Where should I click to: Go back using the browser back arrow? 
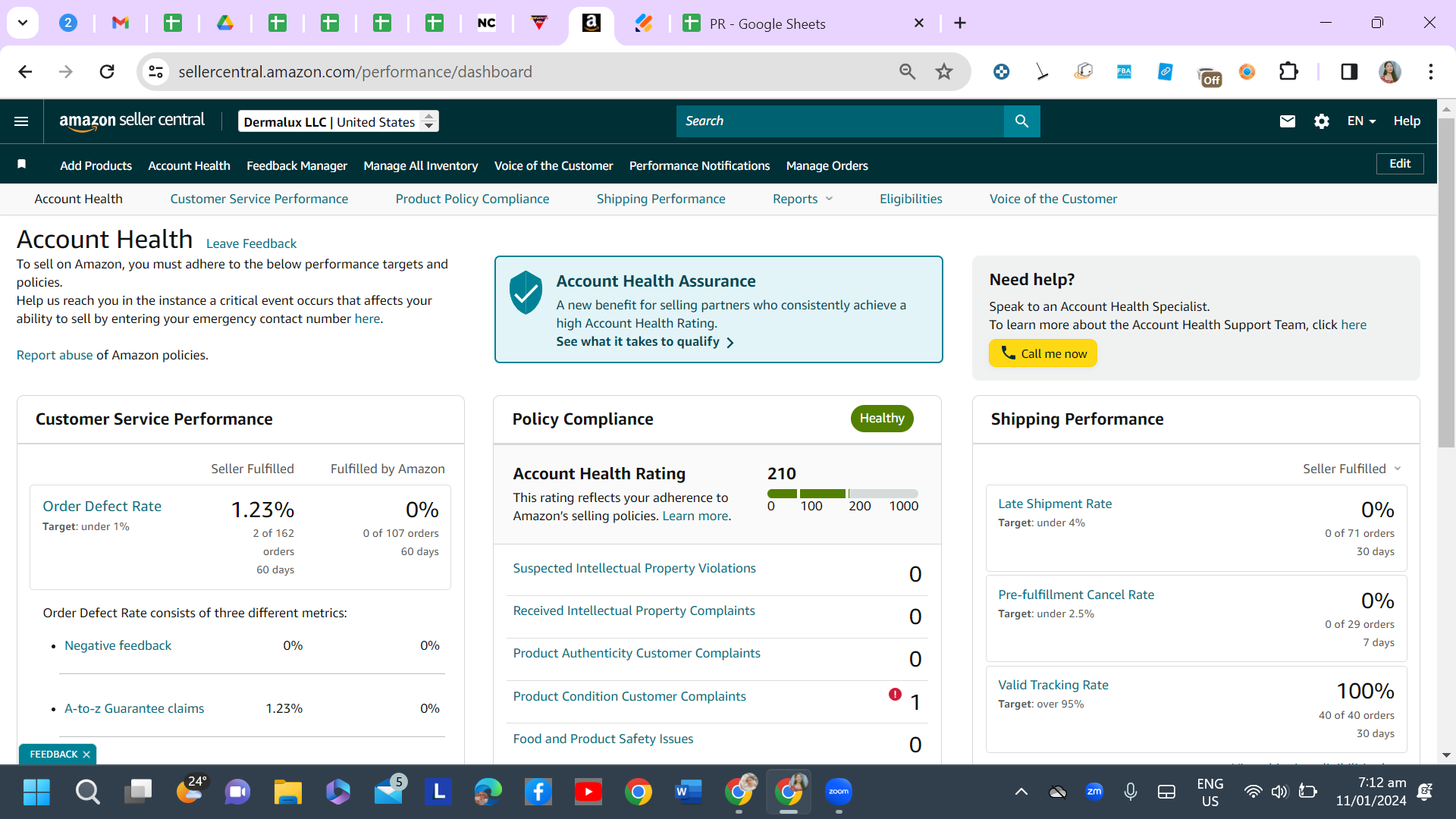point(25,71)
